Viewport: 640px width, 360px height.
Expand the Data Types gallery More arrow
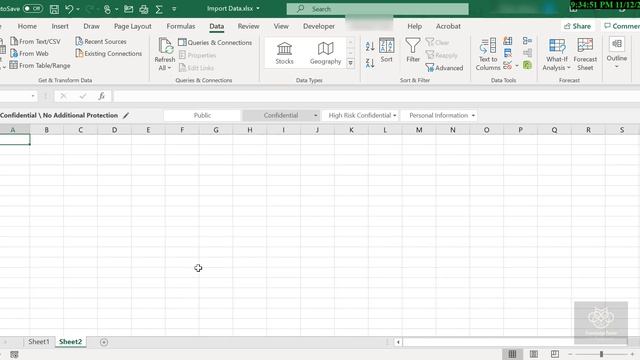pyautogui.click(x=351, y=63)
